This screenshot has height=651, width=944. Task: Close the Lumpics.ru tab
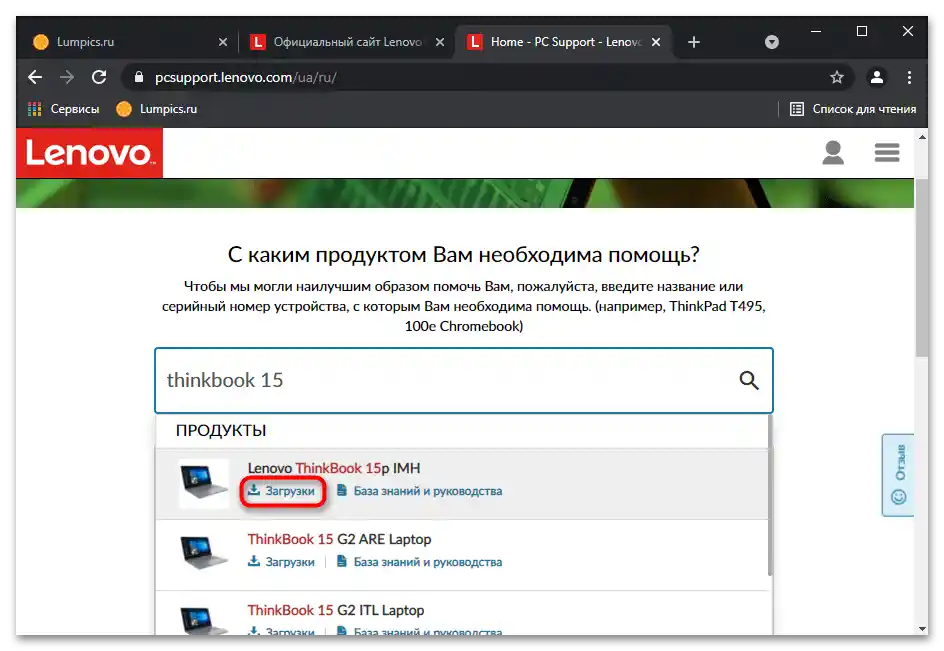coord(223,42)
